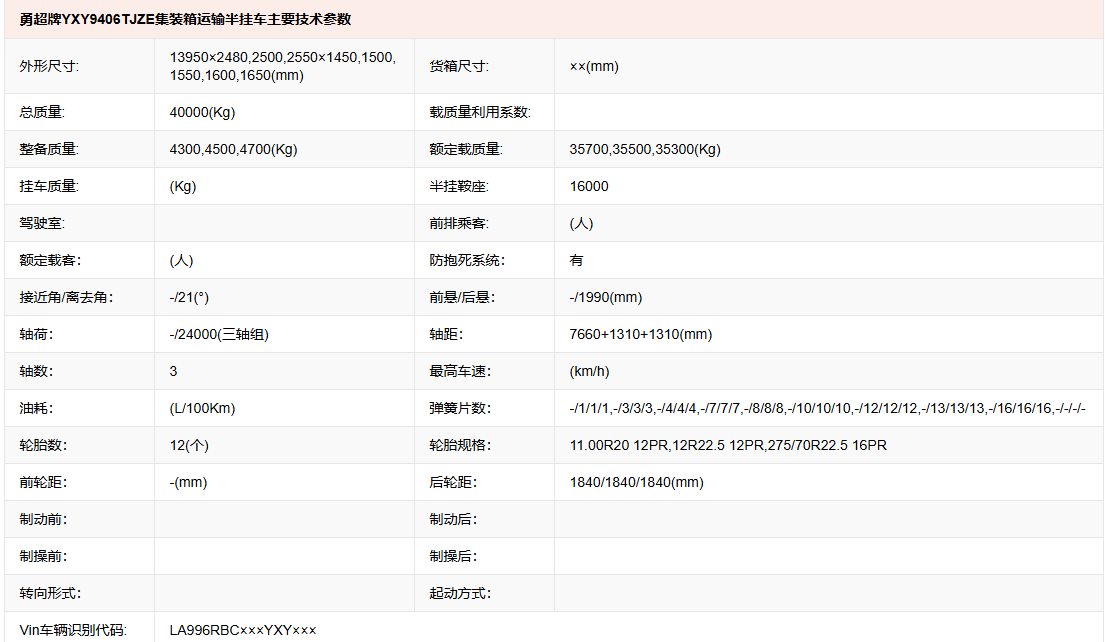Click the -/1990(mm) overhang value
This screenshot has height=642, width=1105.
click(x=606, y=297)
